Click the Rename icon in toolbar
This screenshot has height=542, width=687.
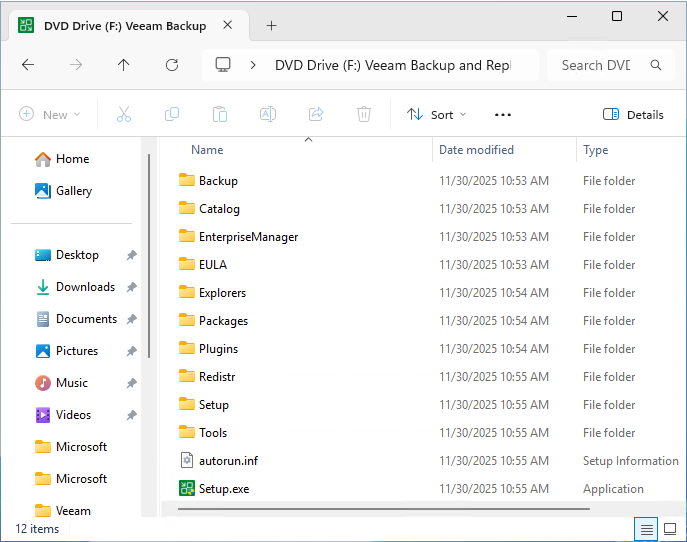(268, 115)
